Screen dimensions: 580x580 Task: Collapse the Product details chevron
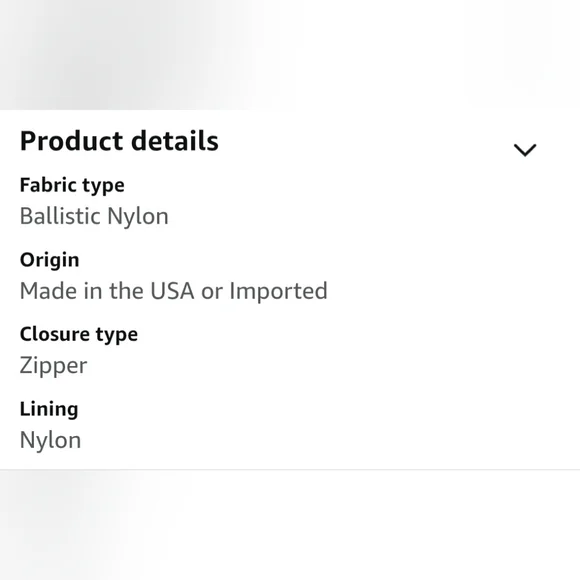tap(525, 150)
